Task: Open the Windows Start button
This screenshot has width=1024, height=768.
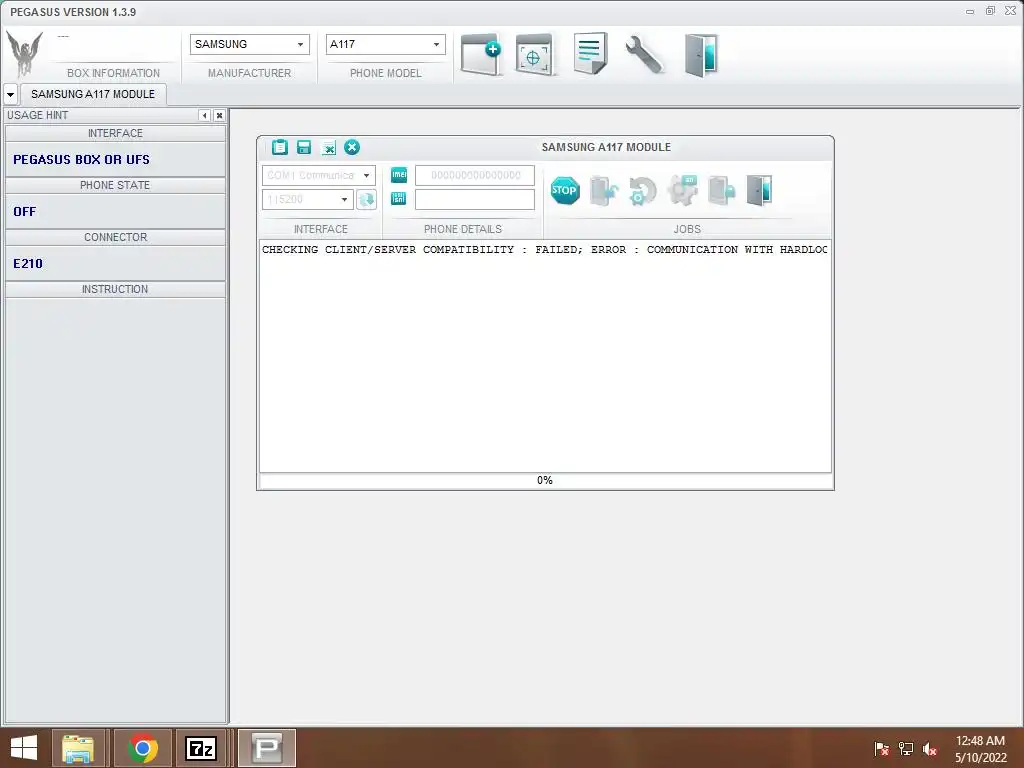Action: [x=24, y=748]
